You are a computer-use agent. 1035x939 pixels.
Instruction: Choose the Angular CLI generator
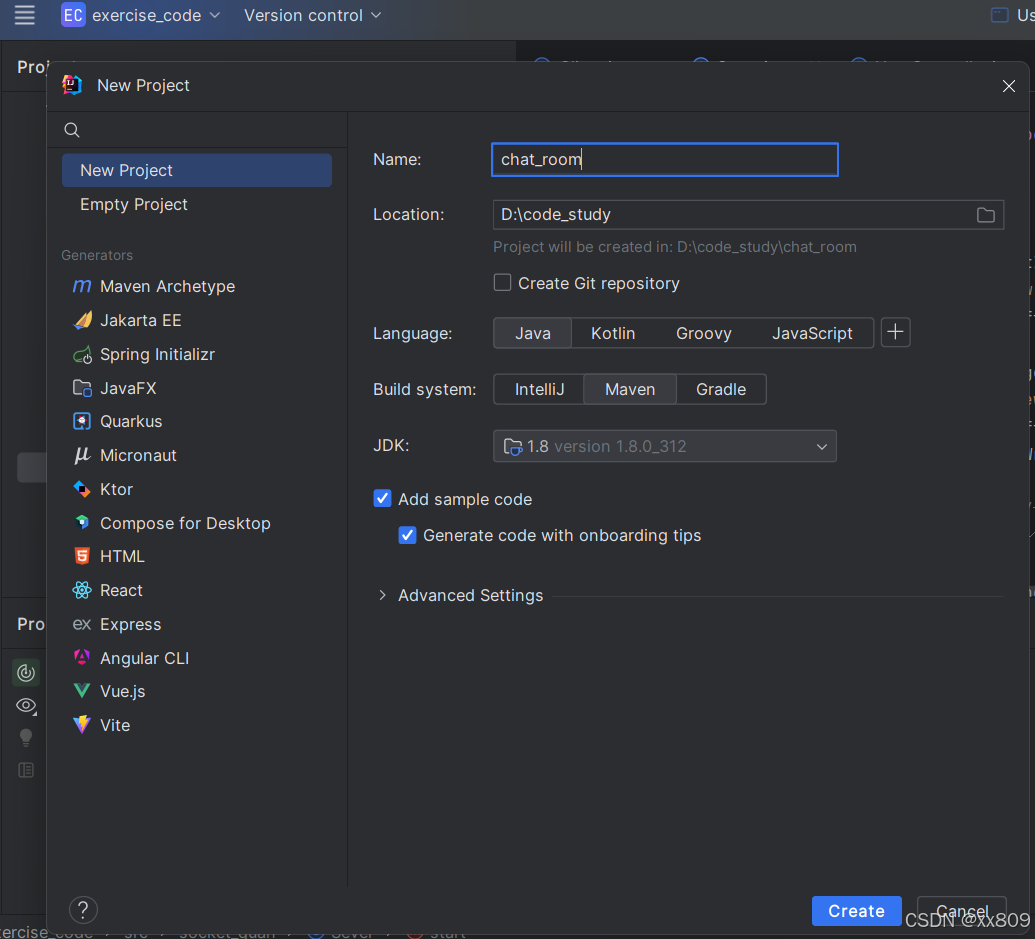pyautogui.click(x=130, y=659)
